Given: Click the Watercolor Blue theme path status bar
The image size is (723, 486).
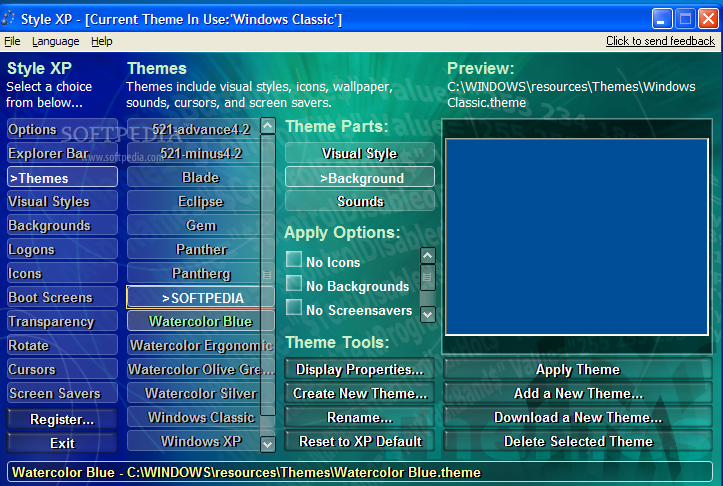Looking at the screenshot, I should pos(360,472).
